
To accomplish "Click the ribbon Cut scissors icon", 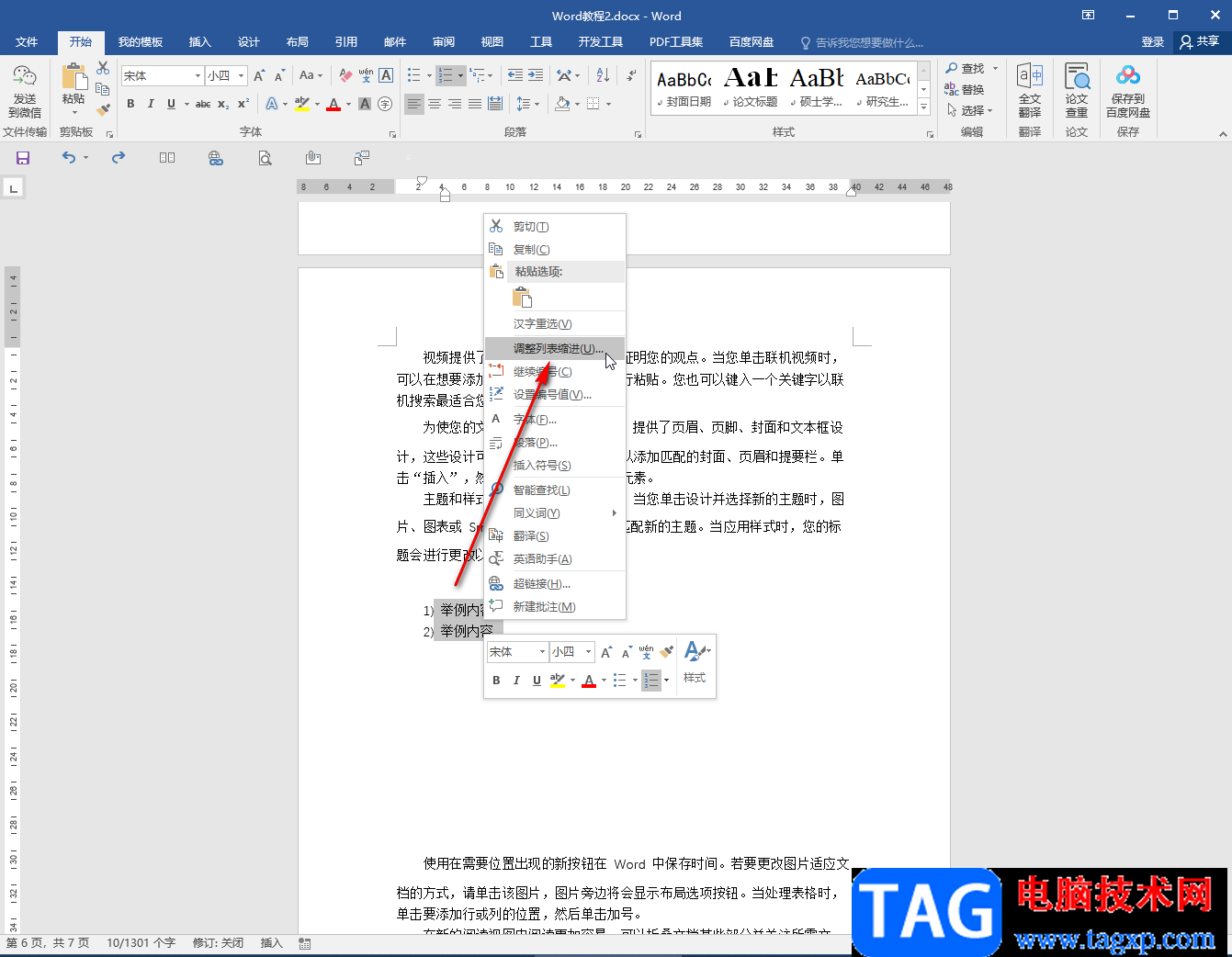I will coord(103,69).
